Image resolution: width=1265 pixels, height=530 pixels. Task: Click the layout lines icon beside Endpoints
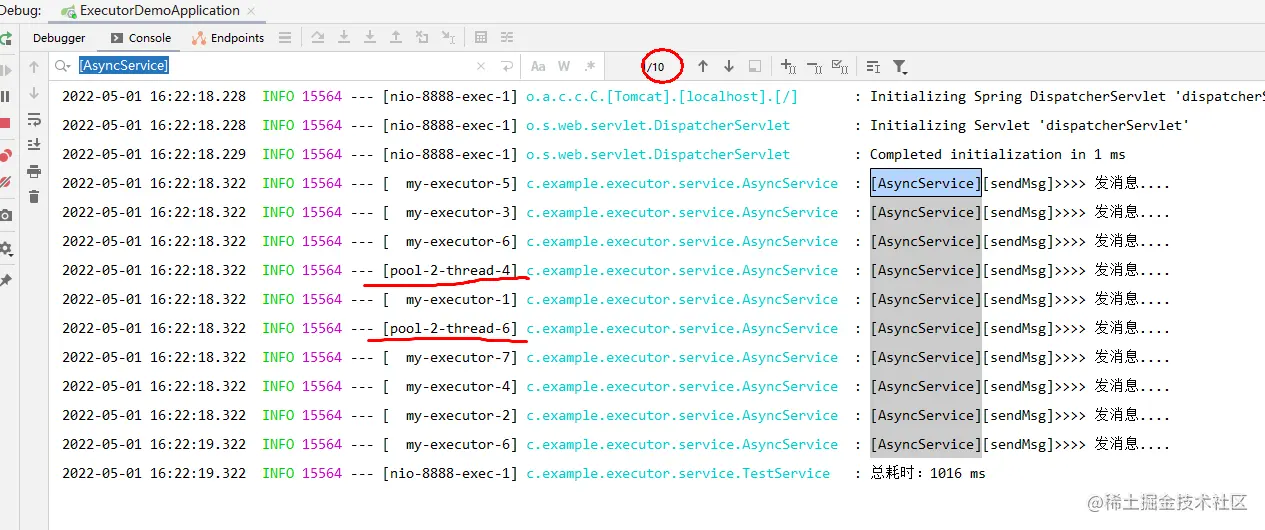tap(285, 38)
